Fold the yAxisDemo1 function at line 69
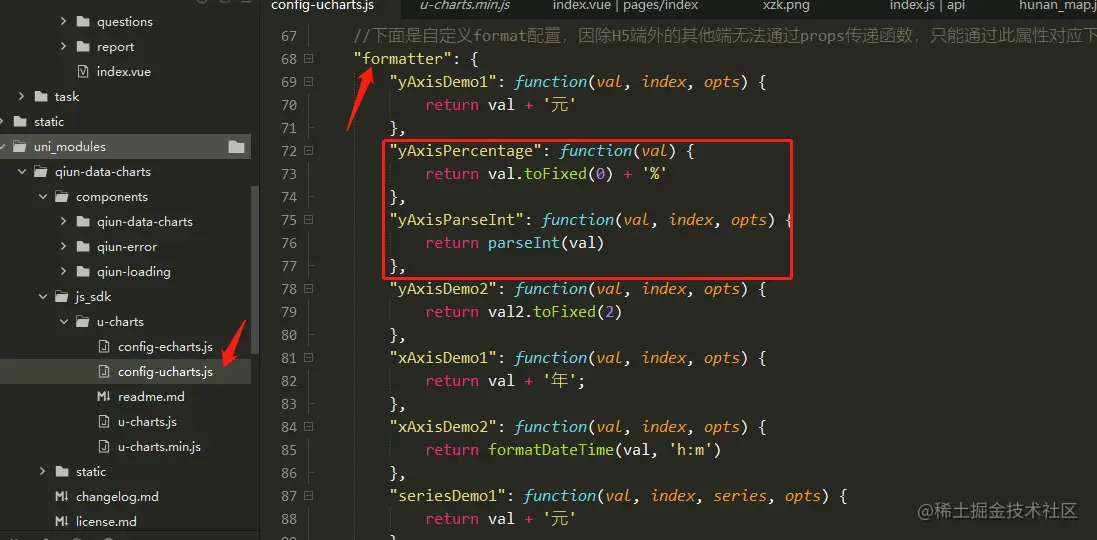This screenshot has width=1097, height=540. click(309, 82)
